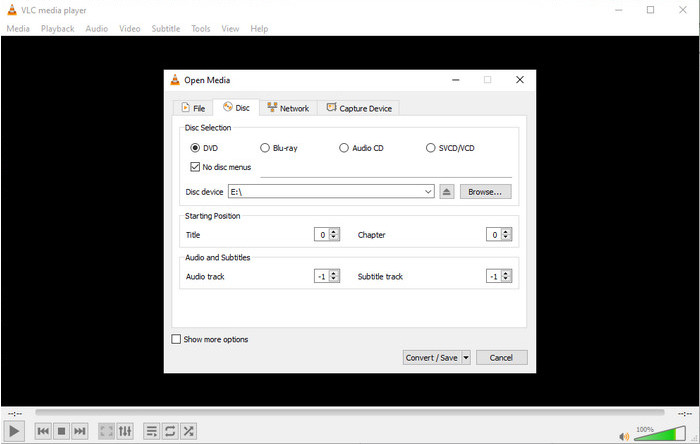Click the Chapter value field
Viewport: 700px width, 444px height.
tap(494, 235)
